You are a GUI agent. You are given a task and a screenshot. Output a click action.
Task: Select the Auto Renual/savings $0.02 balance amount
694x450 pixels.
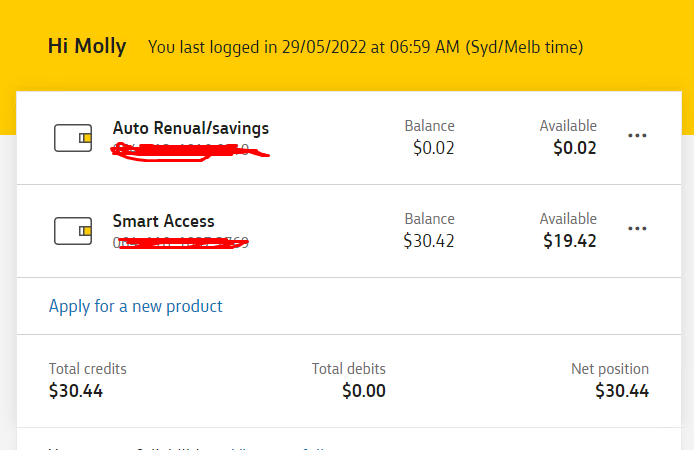(433, 148)
